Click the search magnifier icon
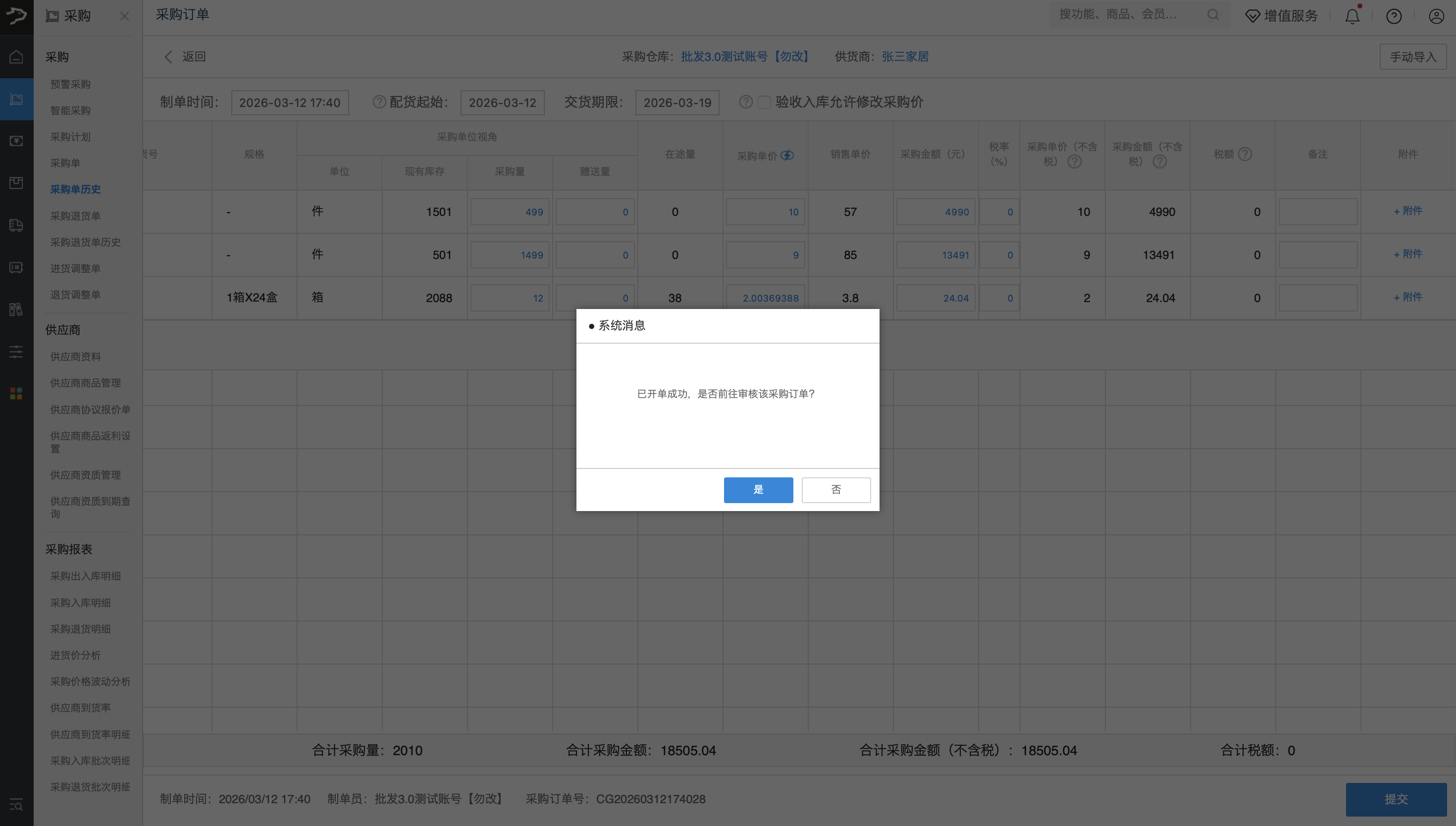The image size is (1456, 826). pyautogui.click(x=1213, y=15)
